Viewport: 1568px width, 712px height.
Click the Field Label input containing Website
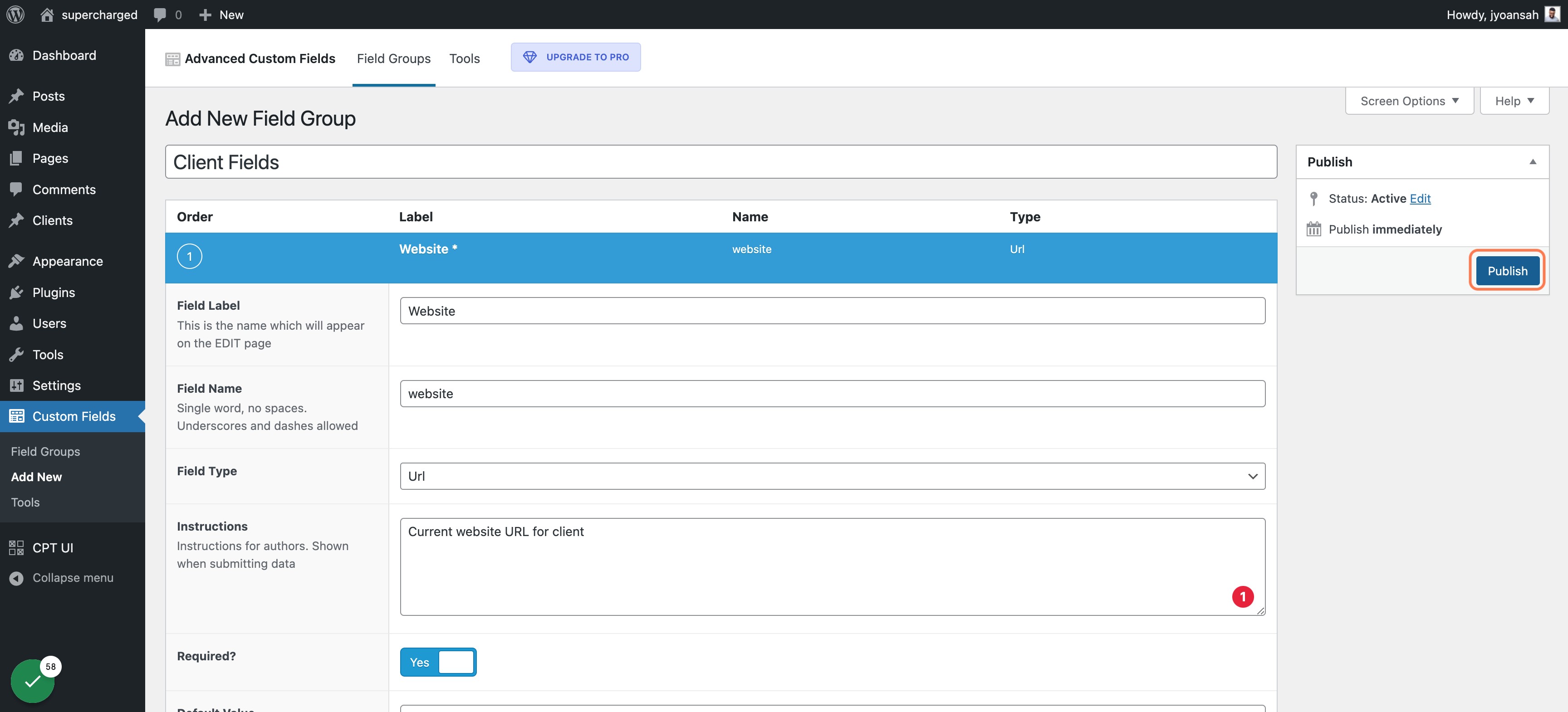pyautogui.click(x=832, y=311)
